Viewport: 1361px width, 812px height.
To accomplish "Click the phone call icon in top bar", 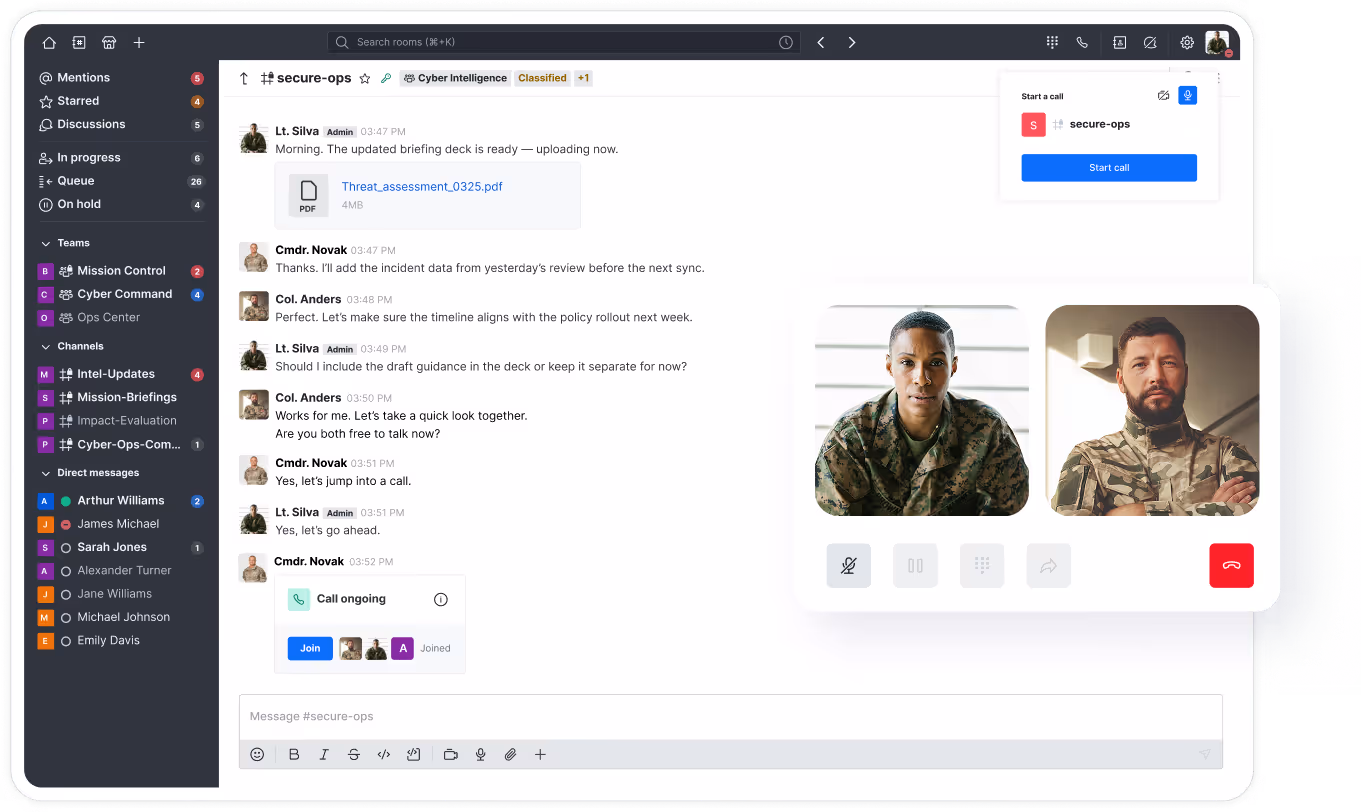I will pyautogui.click(x=1082, y=43).
